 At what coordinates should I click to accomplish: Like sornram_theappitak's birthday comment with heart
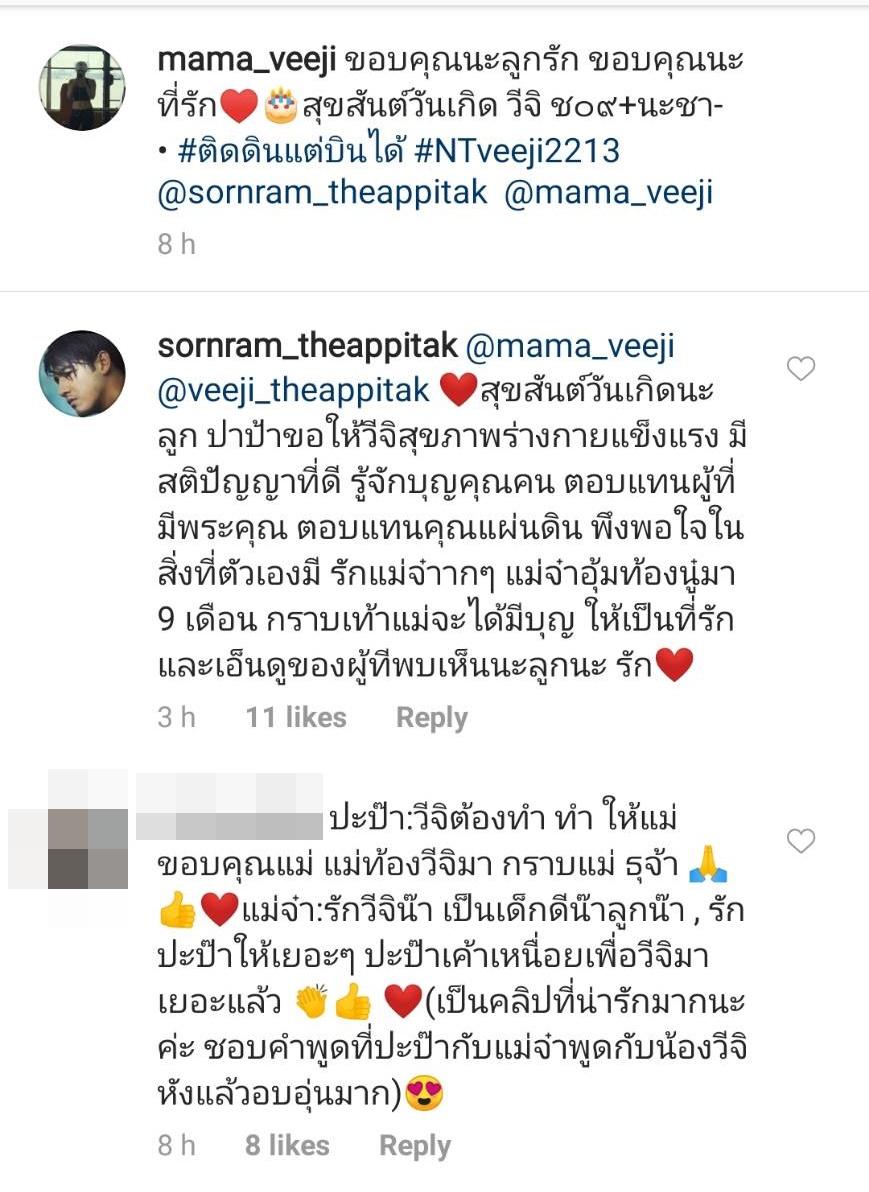[801, 369]
